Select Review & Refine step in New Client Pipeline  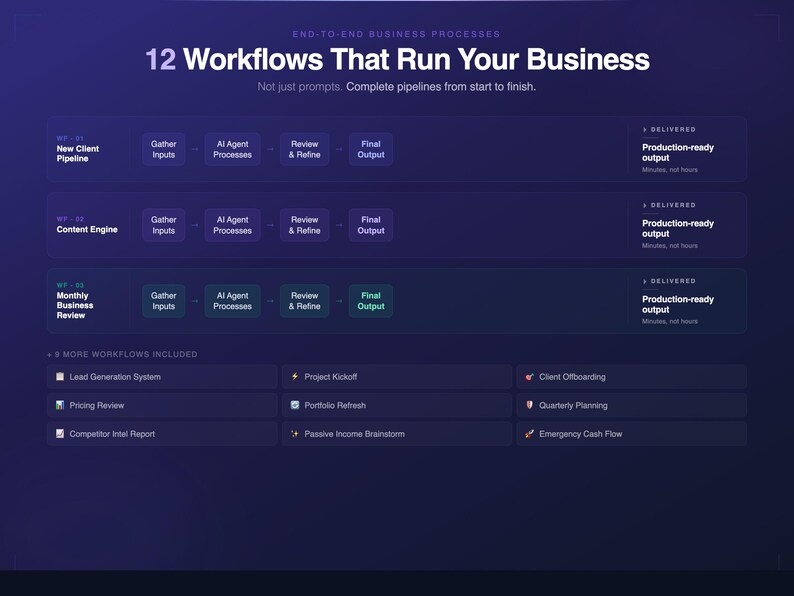click(304, 149)
